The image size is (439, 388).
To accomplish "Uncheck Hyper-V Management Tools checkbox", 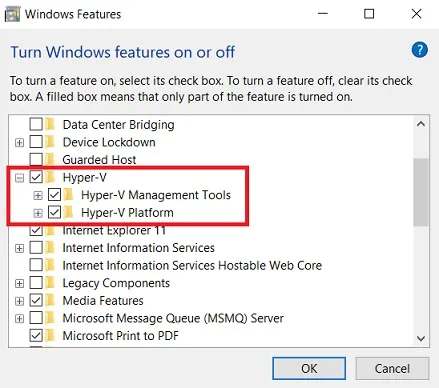I will (54, 195).
